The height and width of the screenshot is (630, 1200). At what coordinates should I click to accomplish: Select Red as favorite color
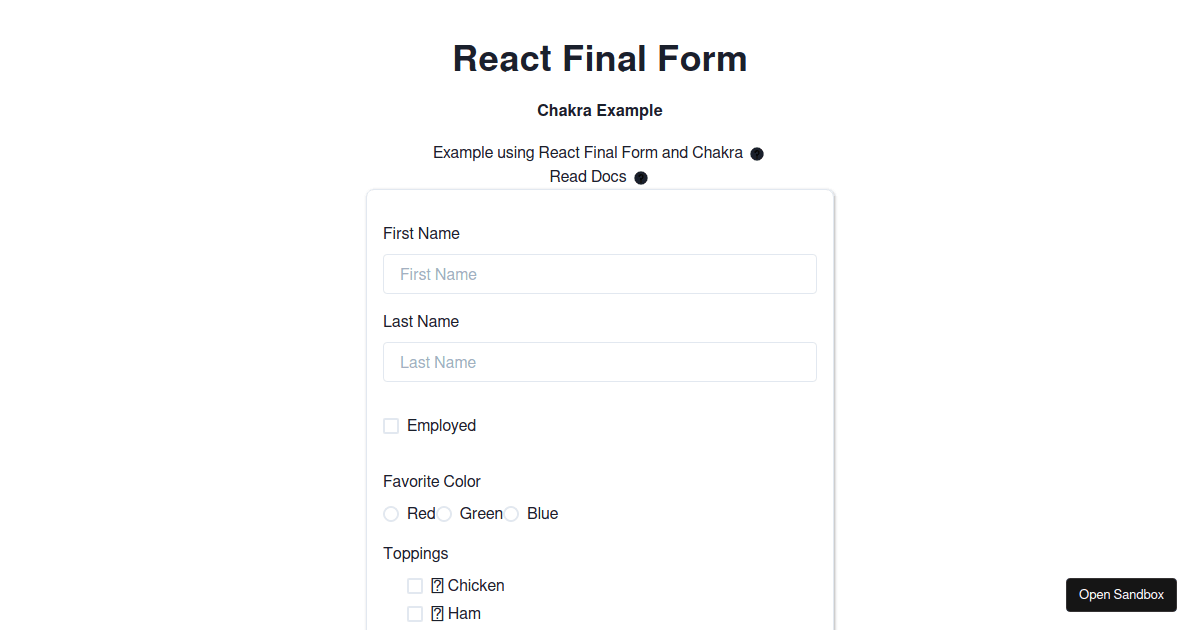click(x=390, y=513)
